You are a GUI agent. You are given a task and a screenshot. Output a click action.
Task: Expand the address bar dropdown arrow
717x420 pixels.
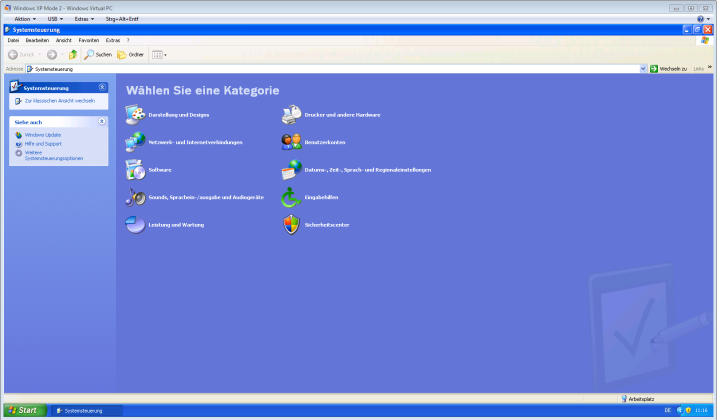click(643, 69)
